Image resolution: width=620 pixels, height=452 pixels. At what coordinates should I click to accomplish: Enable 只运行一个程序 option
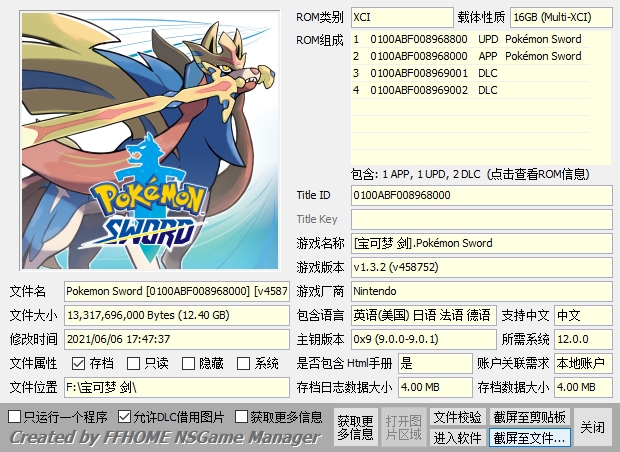point(14,416)
